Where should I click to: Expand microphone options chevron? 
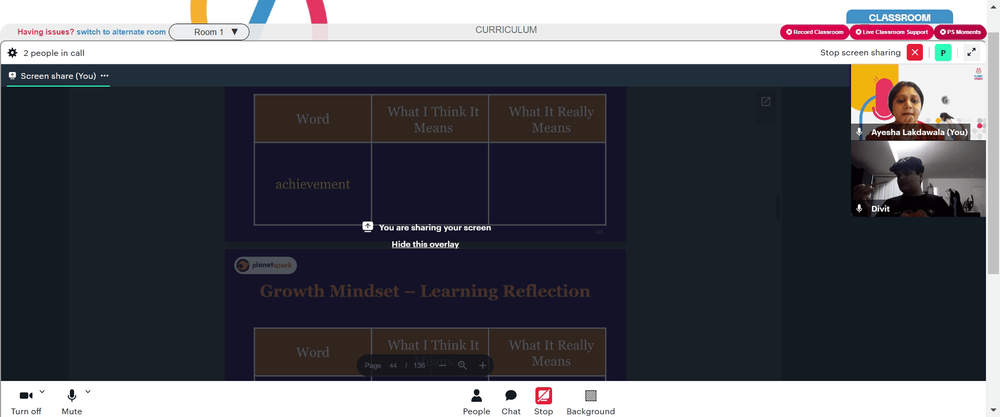pos(88,391)
